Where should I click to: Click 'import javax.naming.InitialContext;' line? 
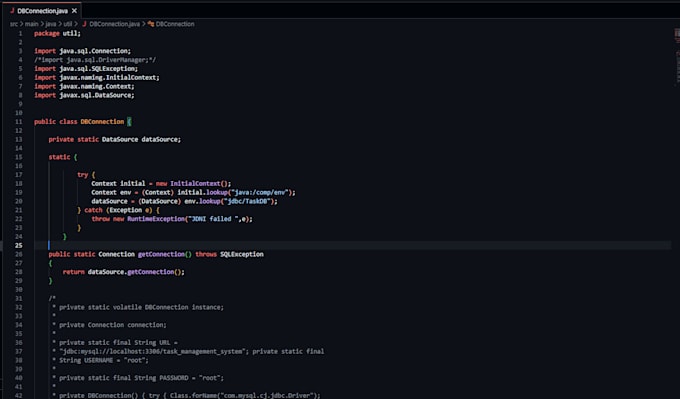pyautogui.click(x=97, y=78)
